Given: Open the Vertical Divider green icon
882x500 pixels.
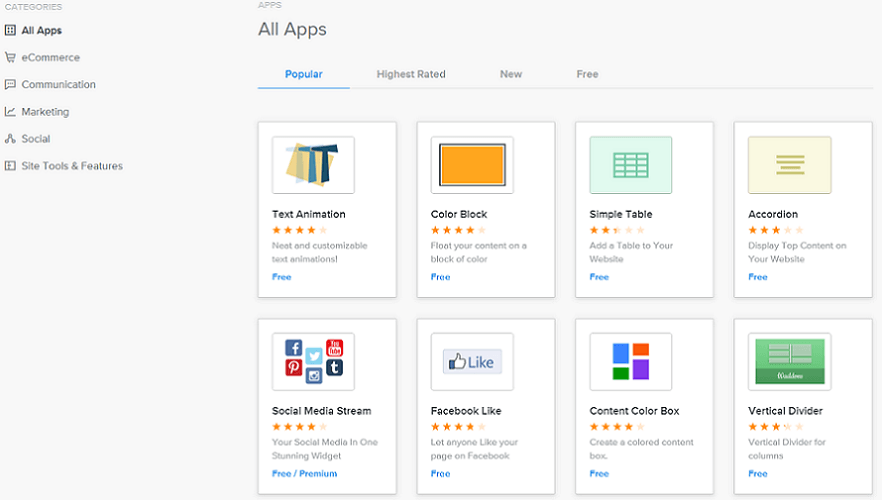Looking at the screenshot, I should click(789, 362).
